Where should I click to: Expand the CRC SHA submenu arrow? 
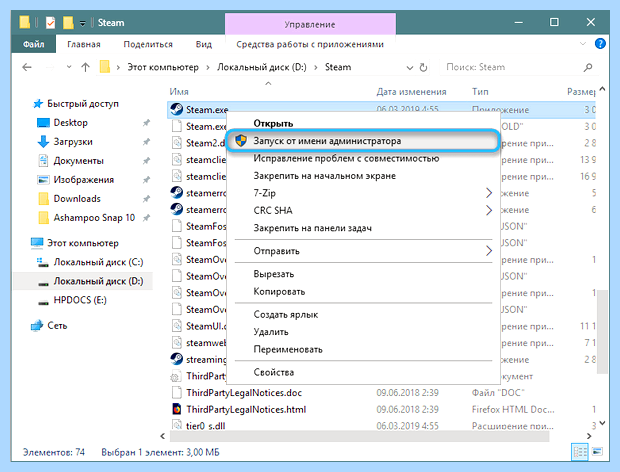pos(489,210)
